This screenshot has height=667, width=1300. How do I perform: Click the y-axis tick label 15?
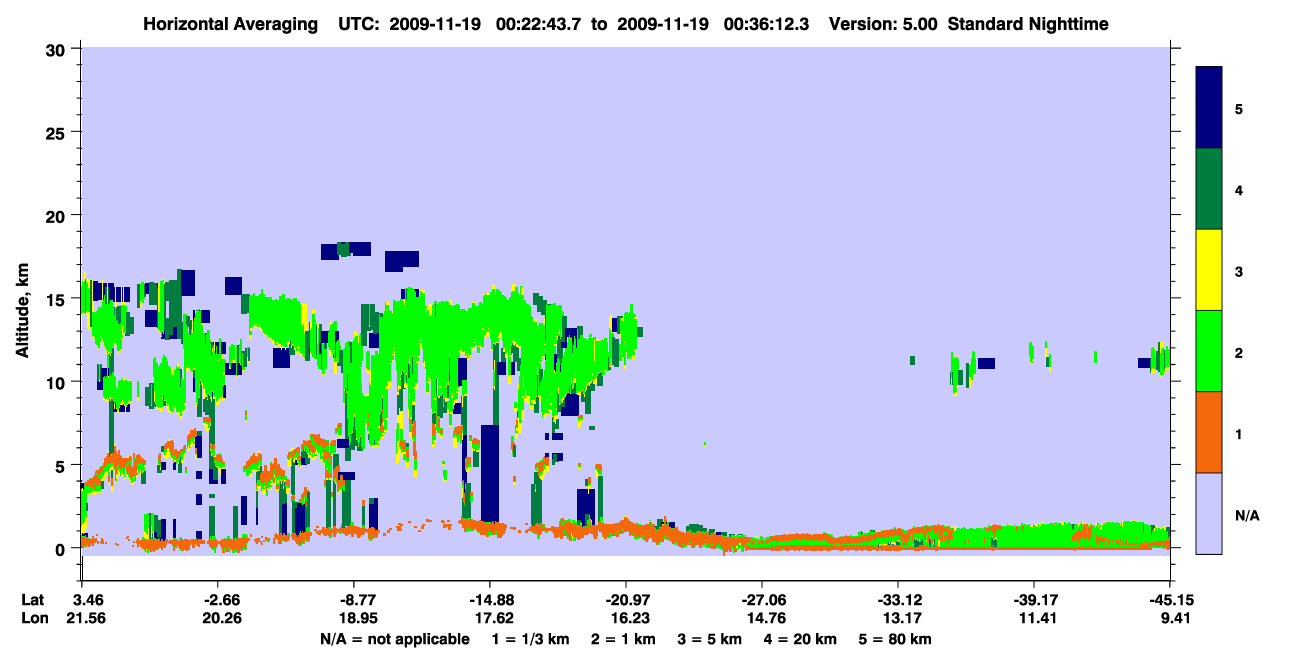coord(58,299)
